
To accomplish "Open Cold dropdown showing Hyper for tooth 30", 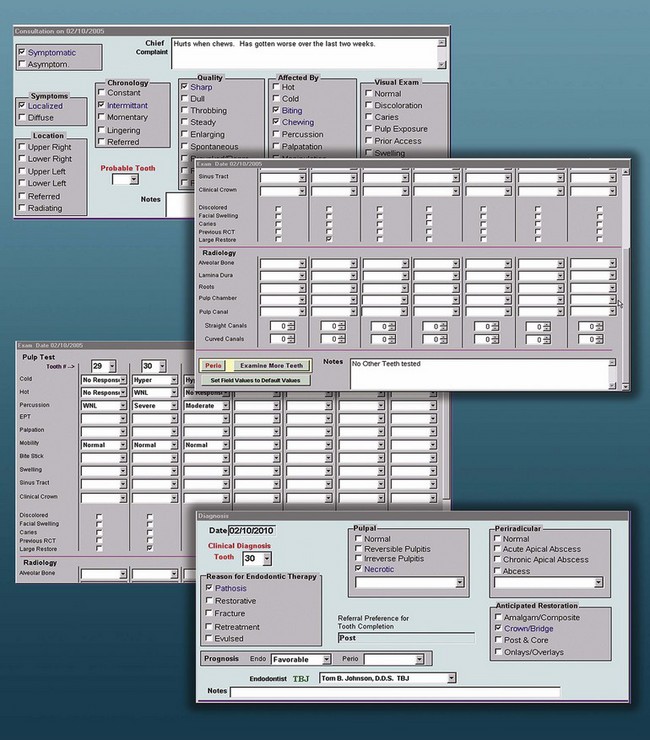I will pyautogui.click(x=174, y=380).
